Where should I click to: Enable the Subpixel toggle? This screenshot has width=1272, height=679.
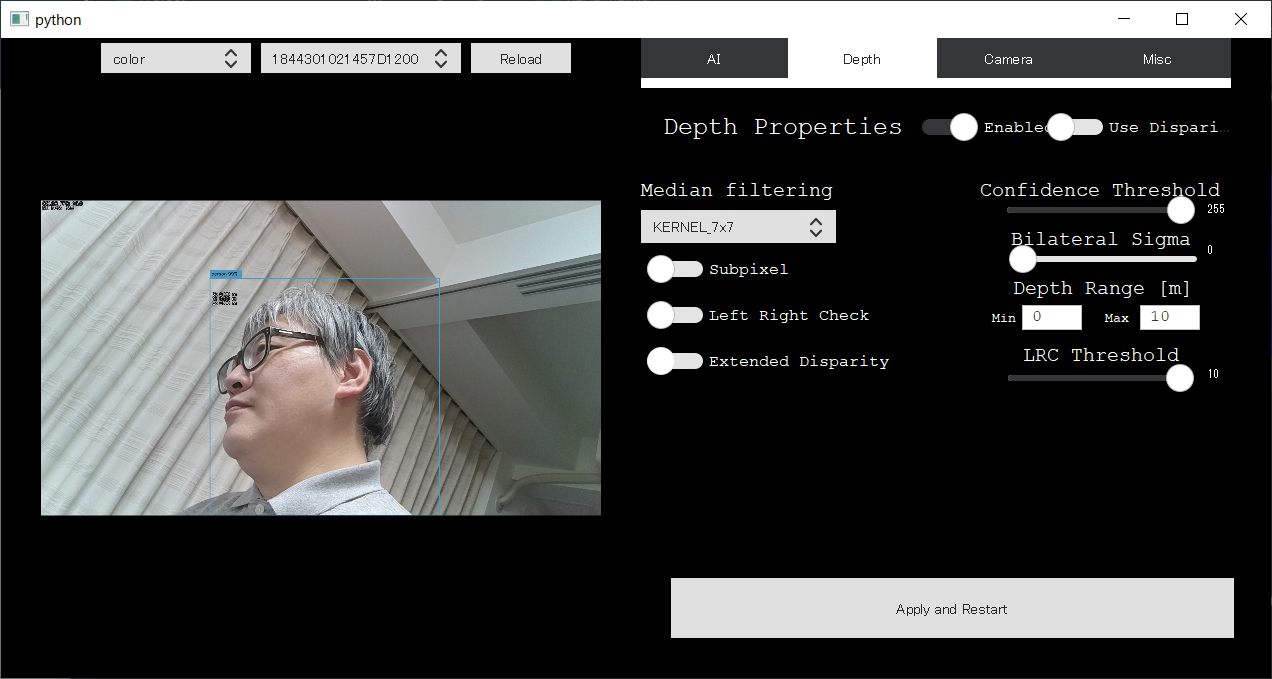675,269
